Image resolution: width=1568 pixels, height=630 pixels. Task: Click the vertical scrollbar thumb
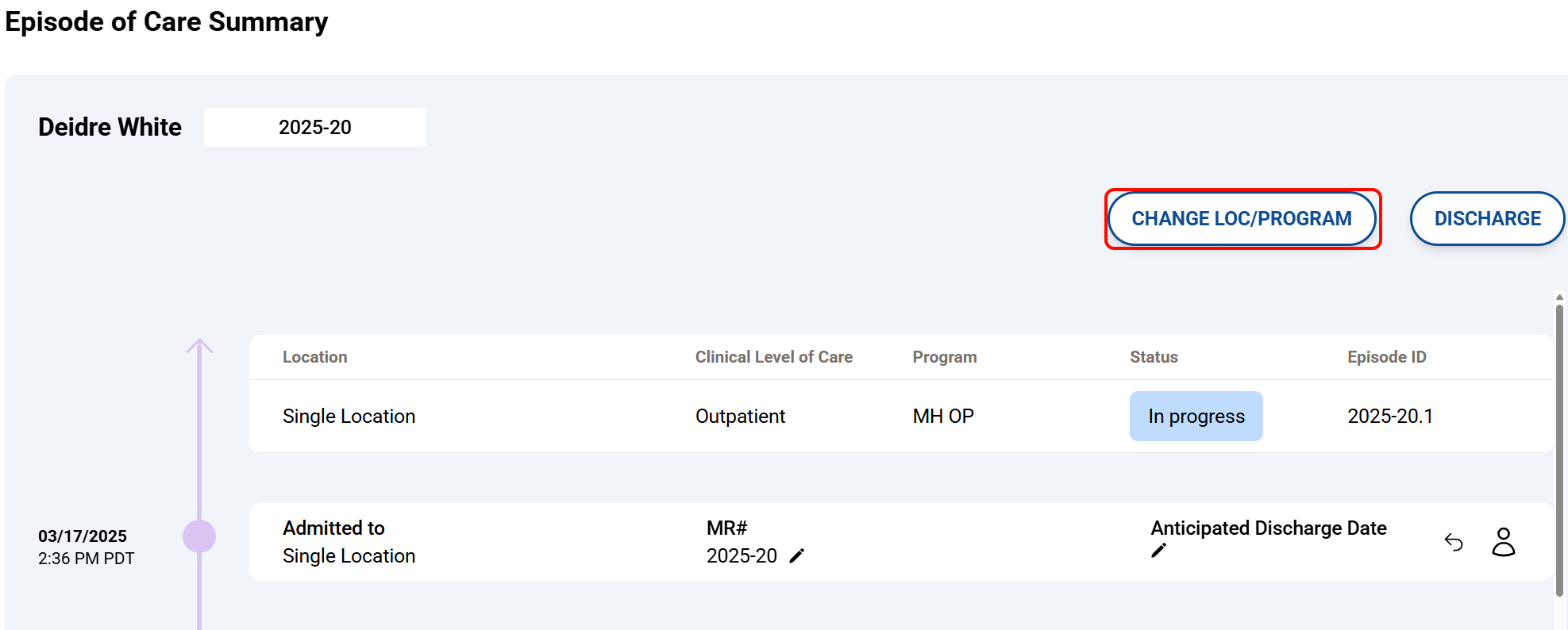pyautogui.click(x=1559, y=444)
